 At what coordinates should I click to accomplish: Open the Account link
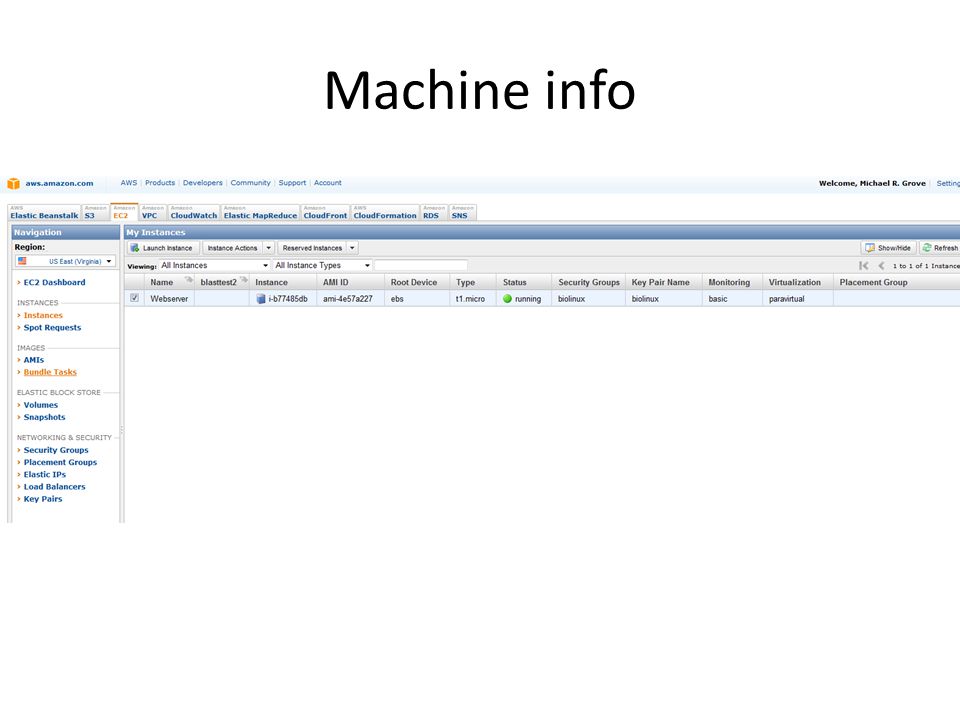pos(328,183)
